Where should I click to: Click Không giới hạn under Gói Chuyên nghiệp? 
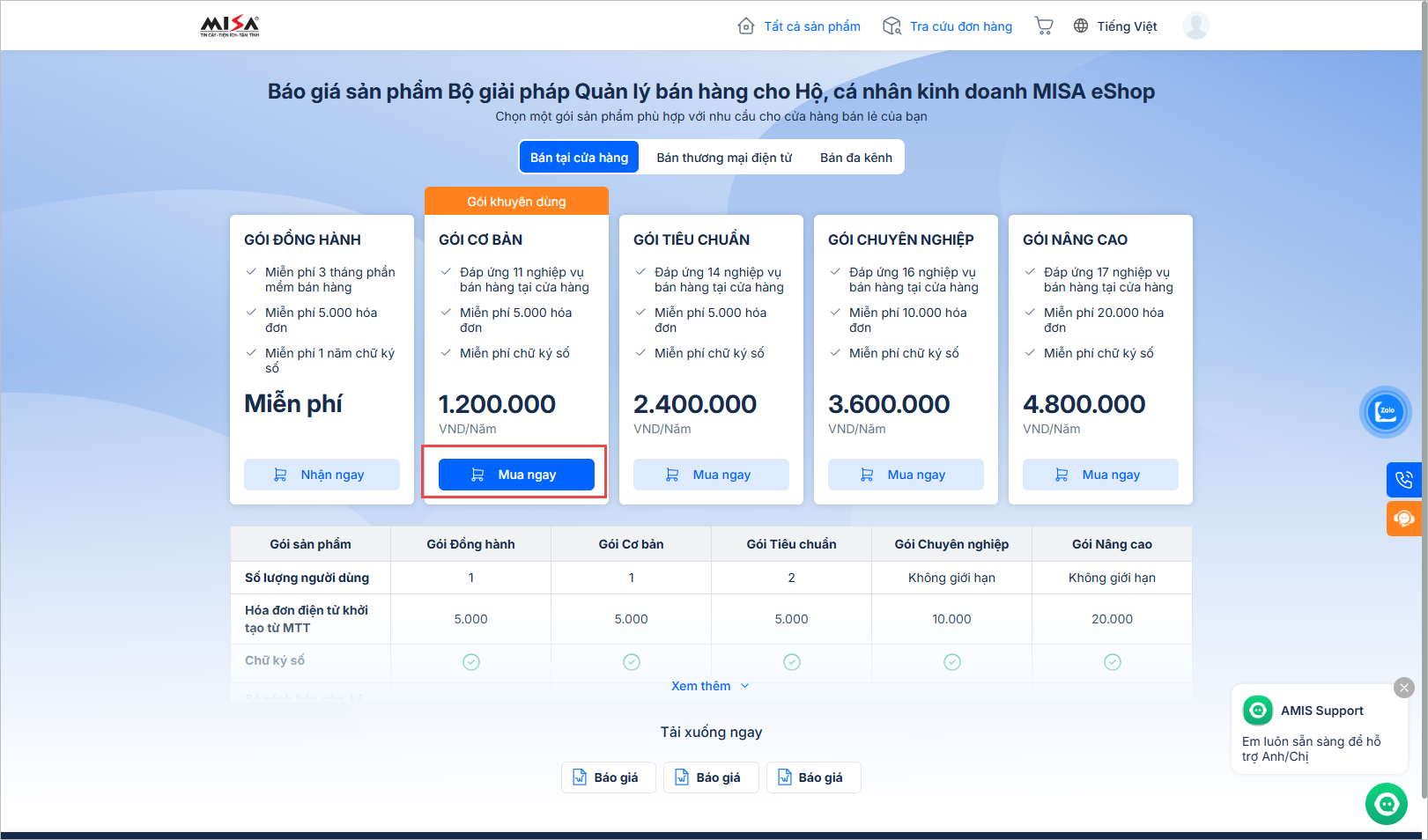coord(952,578)
